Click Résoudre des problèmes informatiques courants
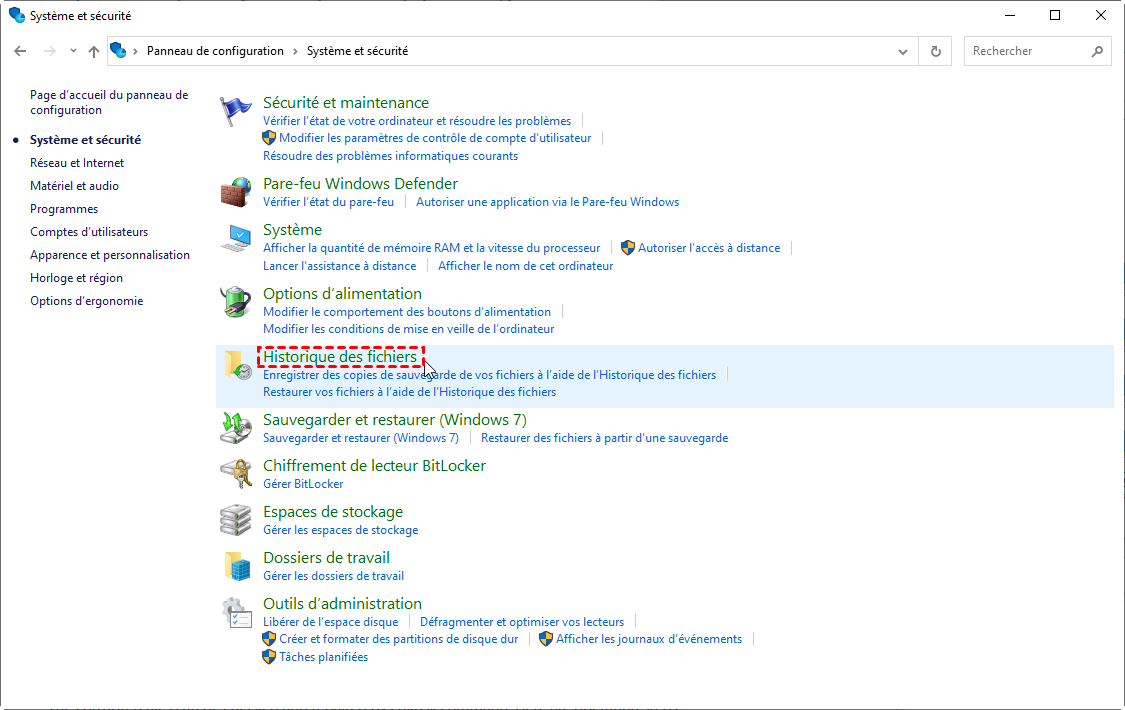The width and height of the screenshot is (1125, 710). pyautogui.click(x=390, y=156)
